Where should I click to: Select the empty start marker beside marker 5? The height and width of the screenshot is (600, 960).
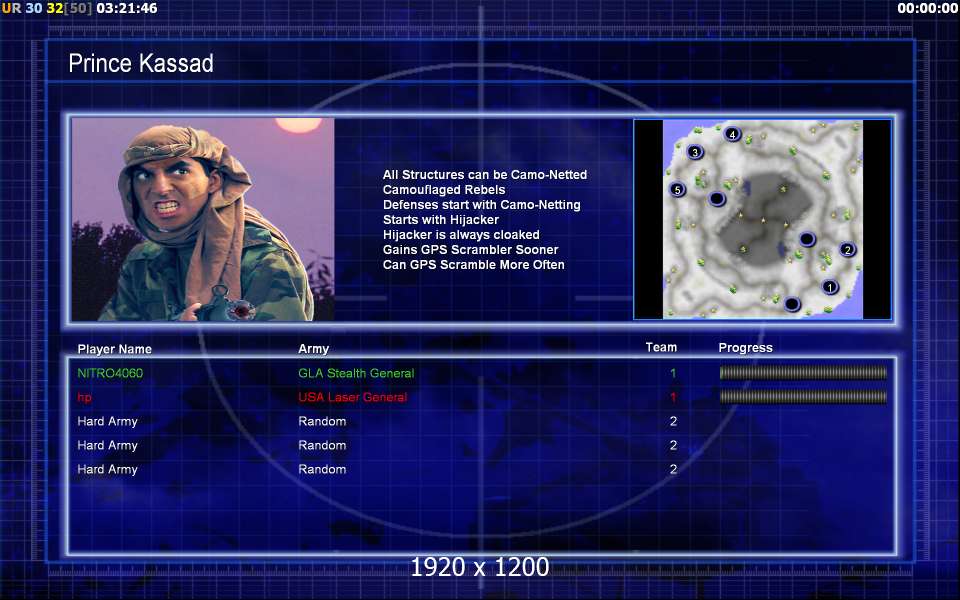click(717, 199)
